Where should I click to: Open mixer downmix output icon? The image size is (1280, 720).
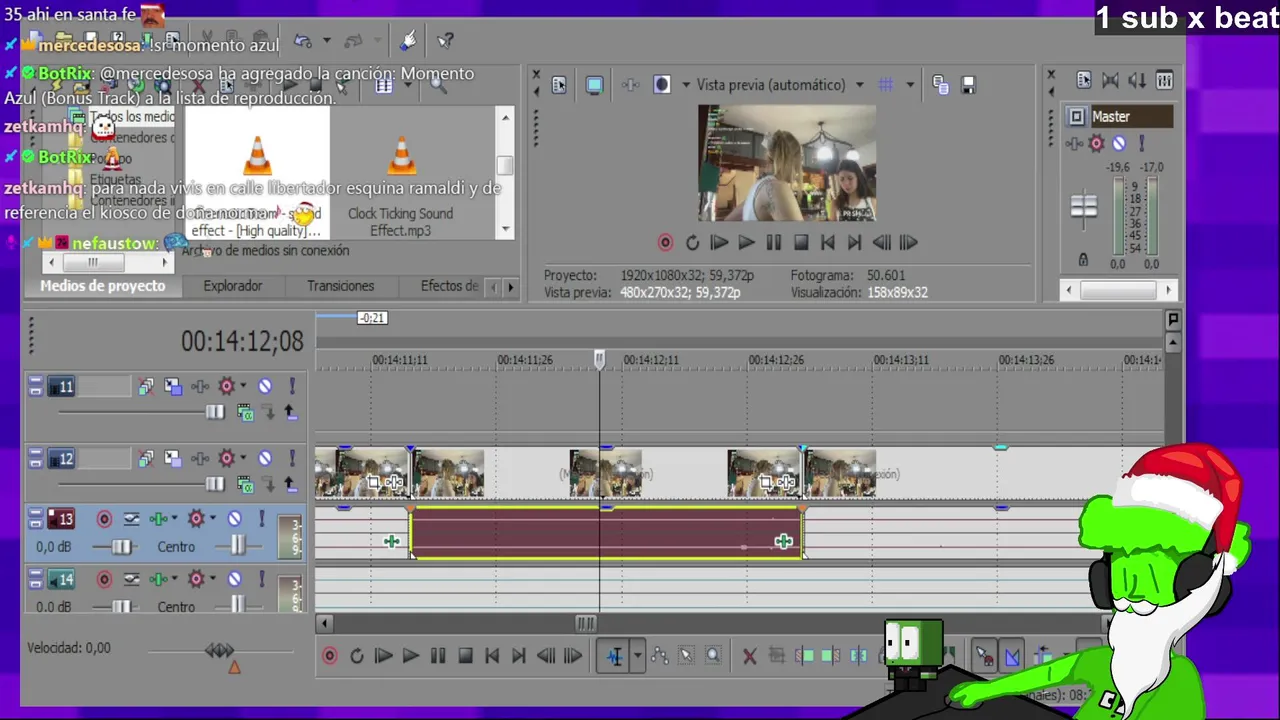coord(1110,81)
